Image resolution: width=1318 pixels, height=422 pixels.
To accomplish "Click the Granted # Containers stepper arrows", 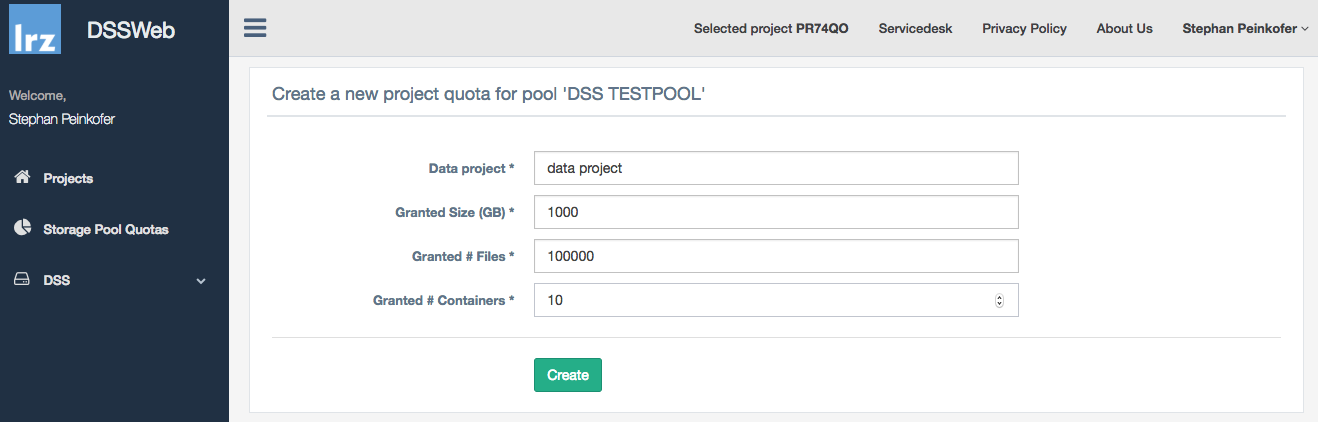I will (999, 300).
